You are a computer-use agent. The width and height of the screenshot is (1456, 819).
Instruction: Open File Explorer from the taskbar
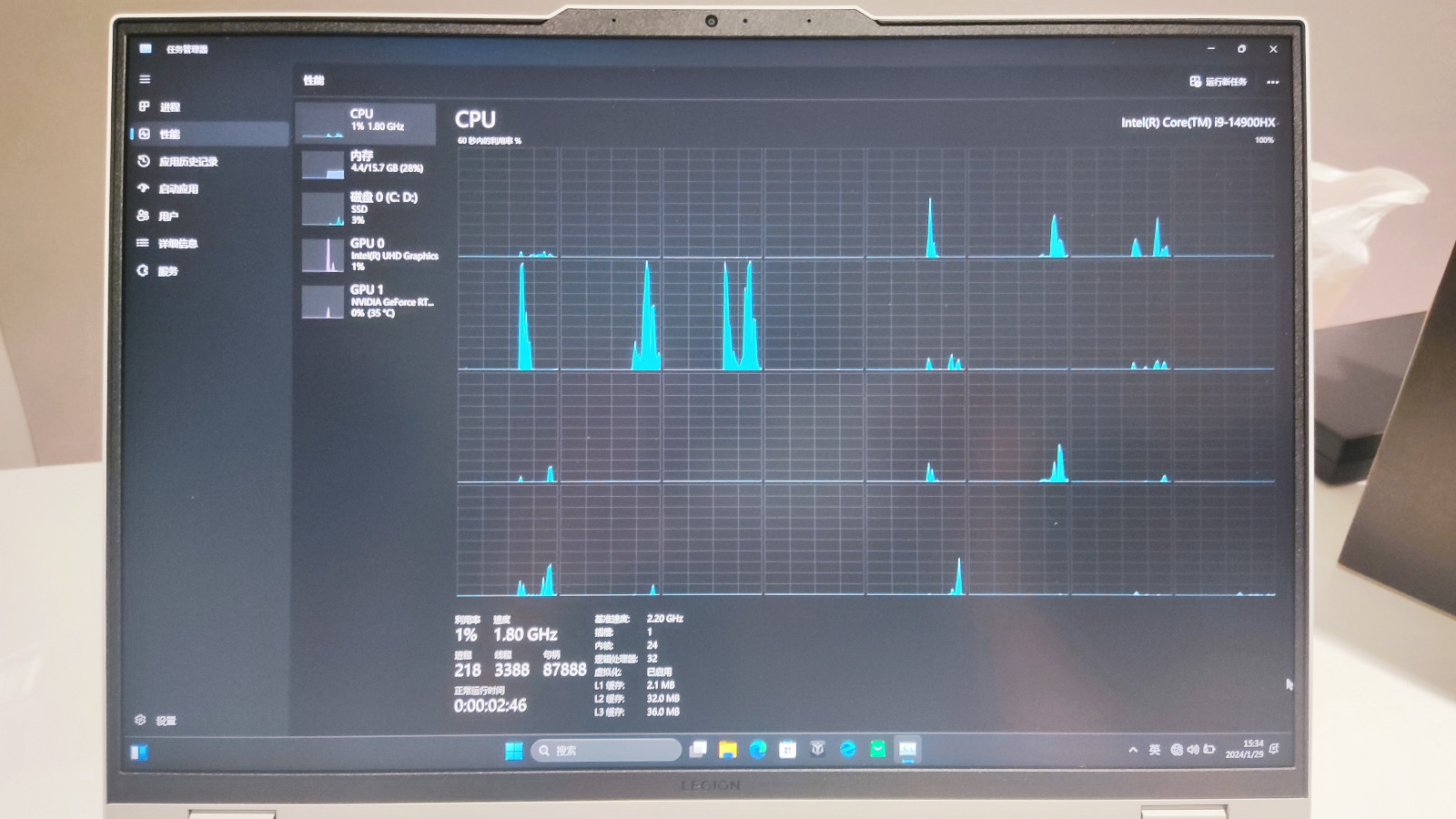pyautogui.click(x=728, y=749)
